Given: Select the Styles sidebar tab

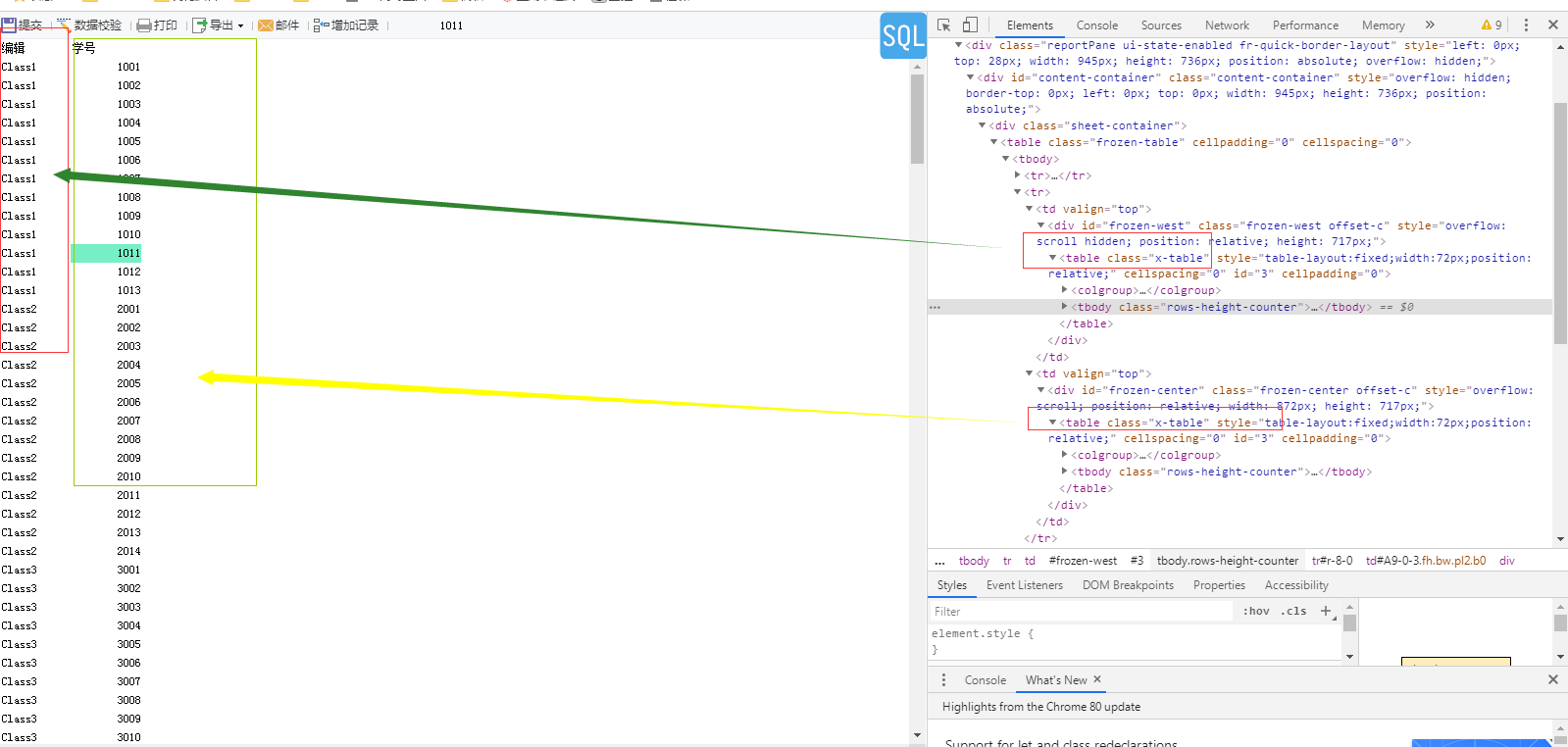Looking at the screenshot, I should [952, 585].
